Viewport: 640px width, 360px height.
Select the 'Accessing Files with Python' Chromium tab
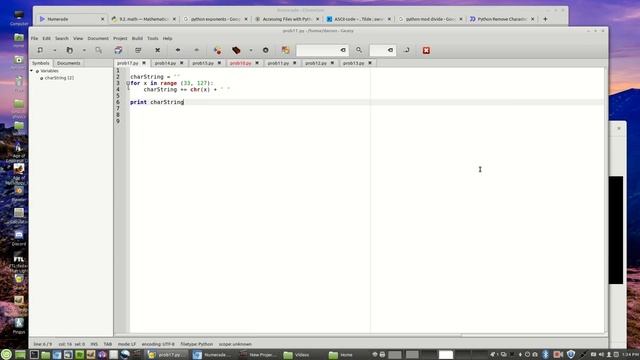point(287,19)
